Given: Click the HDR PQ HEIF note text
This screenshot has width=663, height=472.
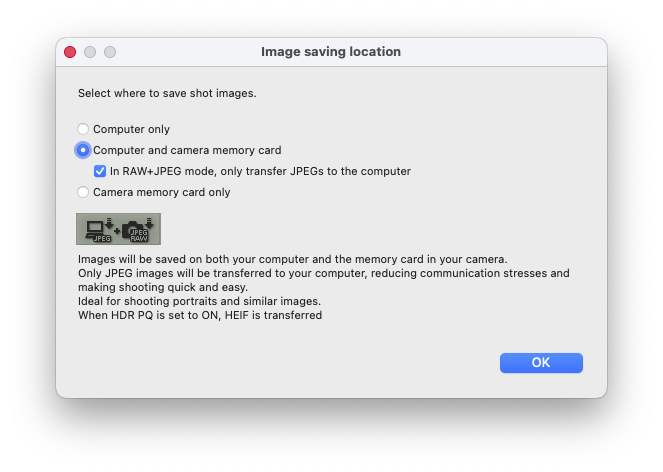Looking at the screenshot, I should click(x=200, y=315).
